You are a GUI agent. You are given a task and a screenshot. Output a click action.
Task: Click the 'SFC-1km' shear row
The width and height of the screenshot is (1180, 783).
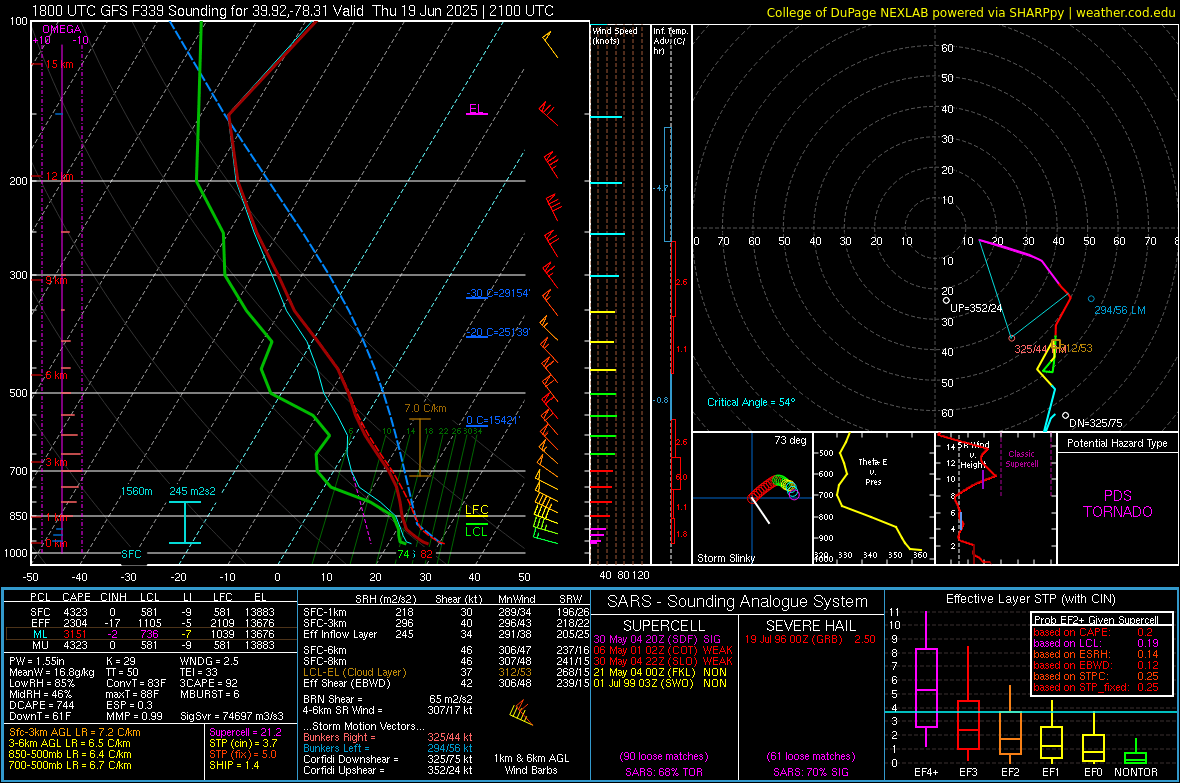click(x=446, y=612)
